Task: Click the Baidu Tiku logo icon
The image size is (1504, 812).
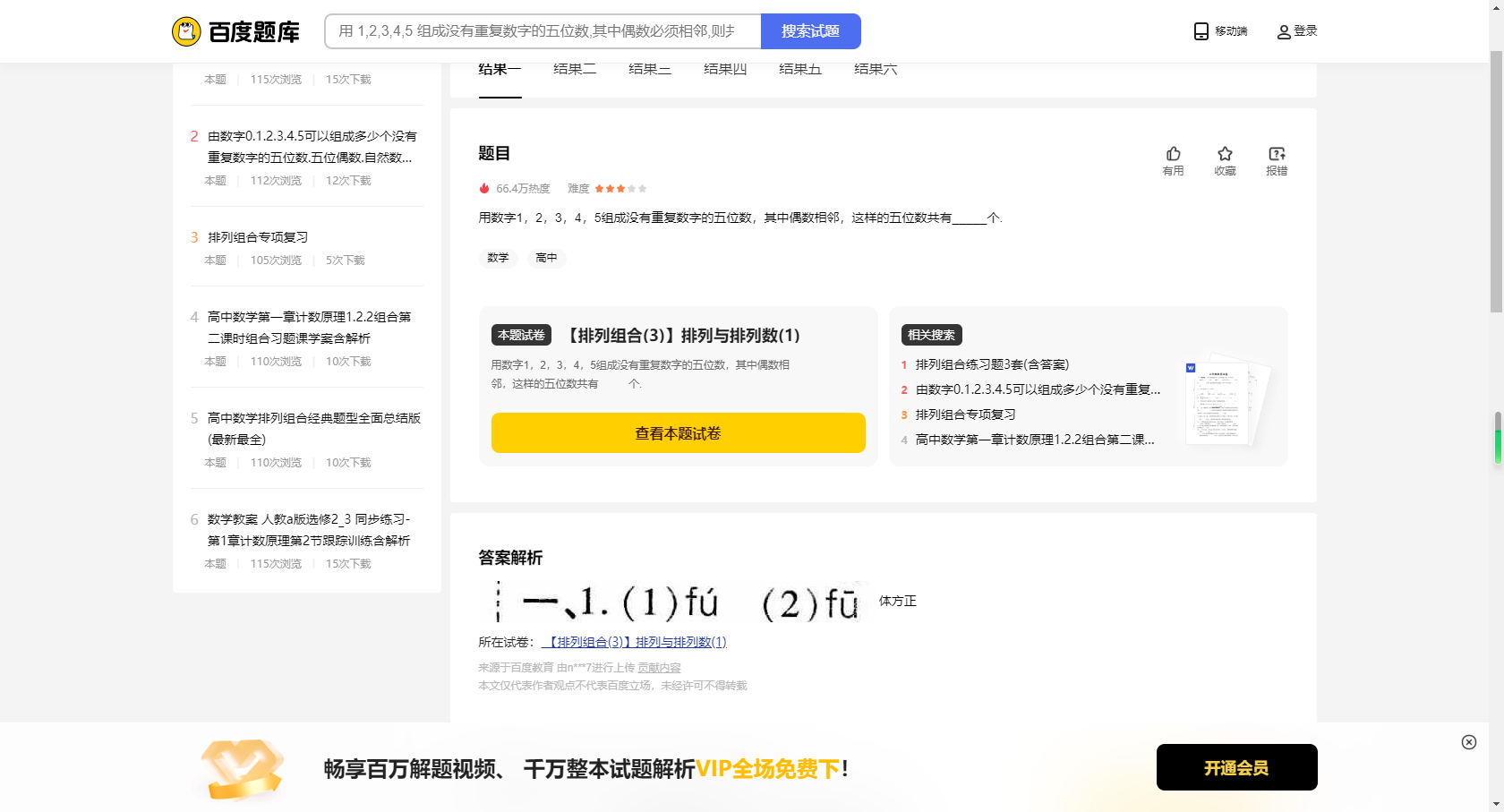Action: 186,31
